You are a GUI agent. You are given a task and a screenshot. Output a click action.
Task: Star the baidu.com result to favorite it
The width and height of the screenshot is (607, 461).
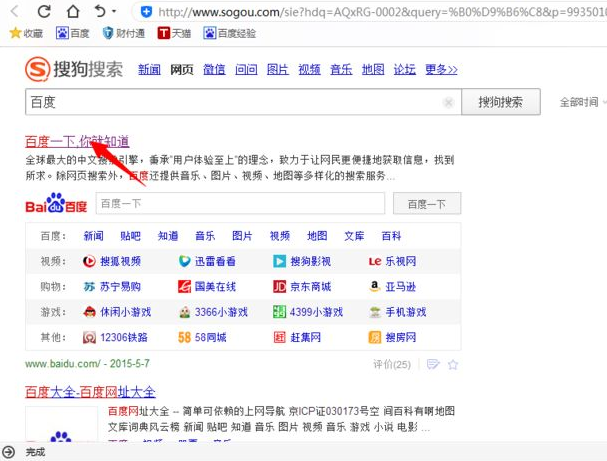[453, 364]
